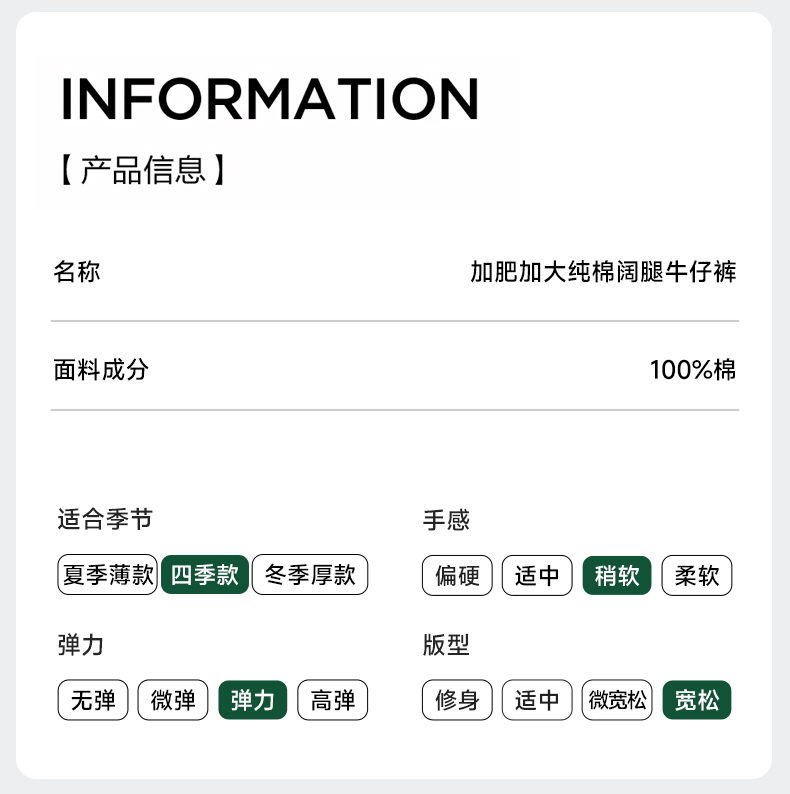
Task: Pick the 冬季厚款 season option
Action: click(x=310, y=575)
